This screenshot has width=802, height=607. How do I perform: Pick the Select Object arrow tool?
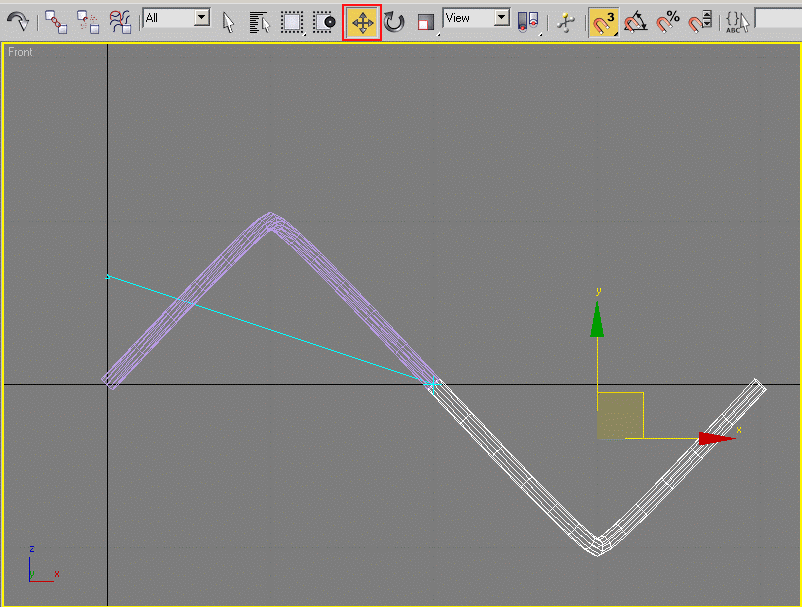228,23
